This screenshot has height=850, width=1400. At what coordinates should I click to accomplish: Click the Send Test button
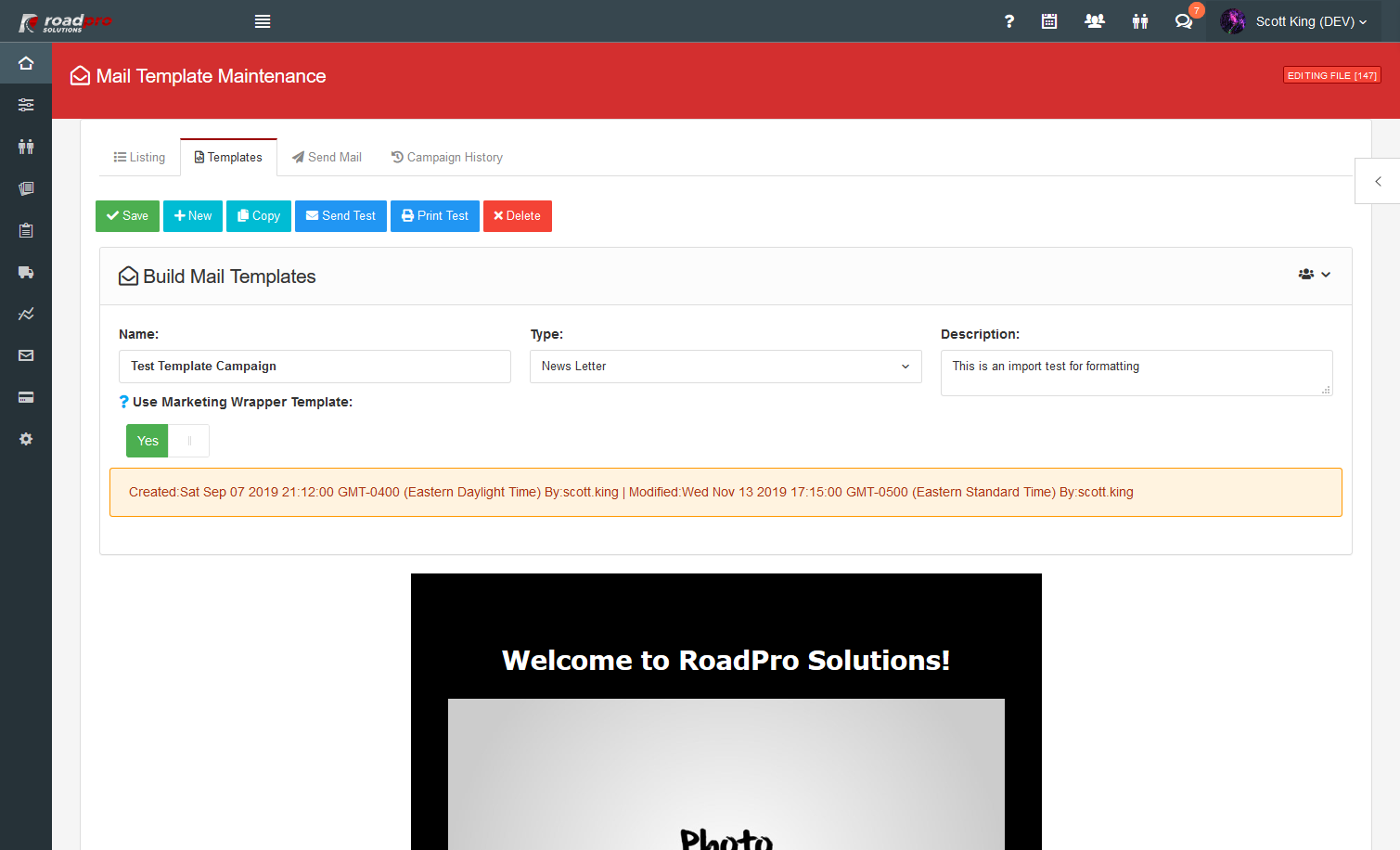coord(340,216)
